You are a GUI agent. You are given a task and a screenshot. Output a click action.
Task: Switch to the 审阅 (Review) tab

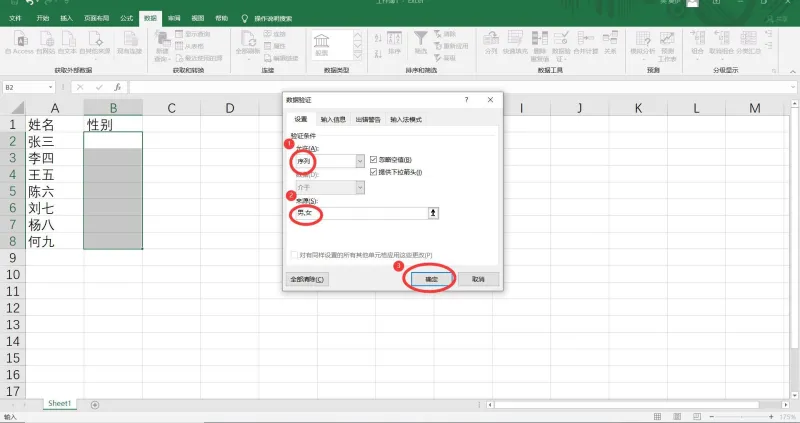pyautogui.click(x=174, y=18)
